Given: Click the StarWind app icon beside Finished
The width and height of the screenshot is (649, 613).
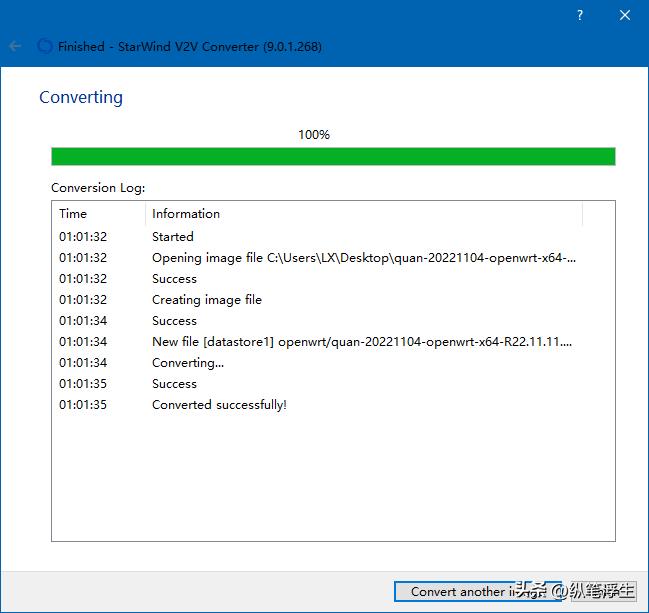Looking at the screenshot, I should [44, 46].
